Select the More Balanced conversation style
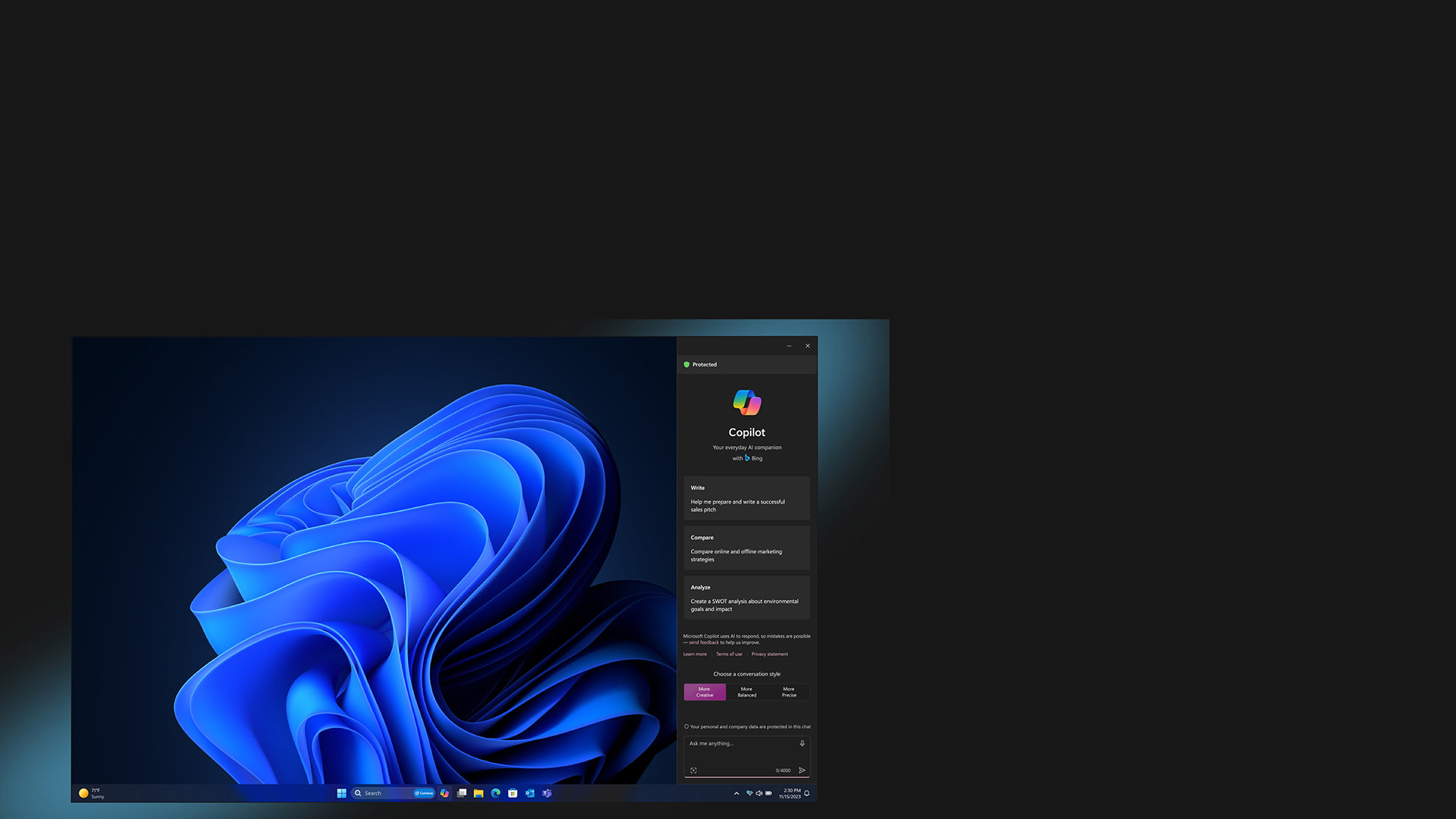Screen dimensions: 1456x819 [x=747, y=691]
